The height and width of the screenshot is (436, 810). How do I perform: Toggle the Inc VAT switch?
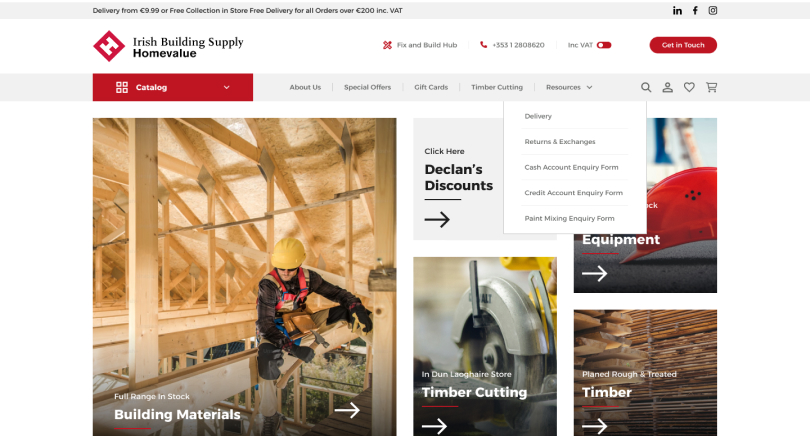[604, 45]
